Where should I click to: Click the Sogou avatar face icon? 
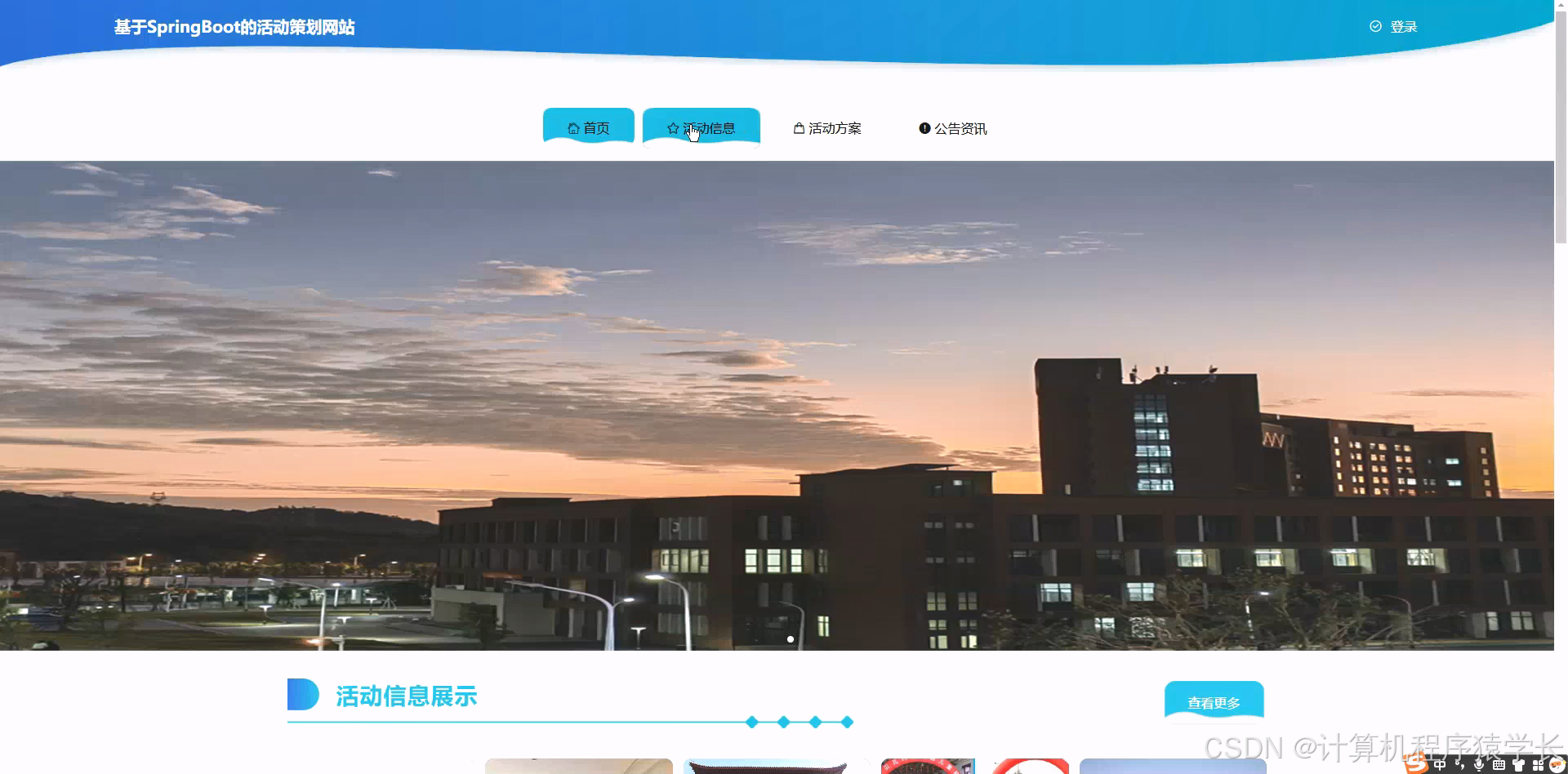(1557, 765)
